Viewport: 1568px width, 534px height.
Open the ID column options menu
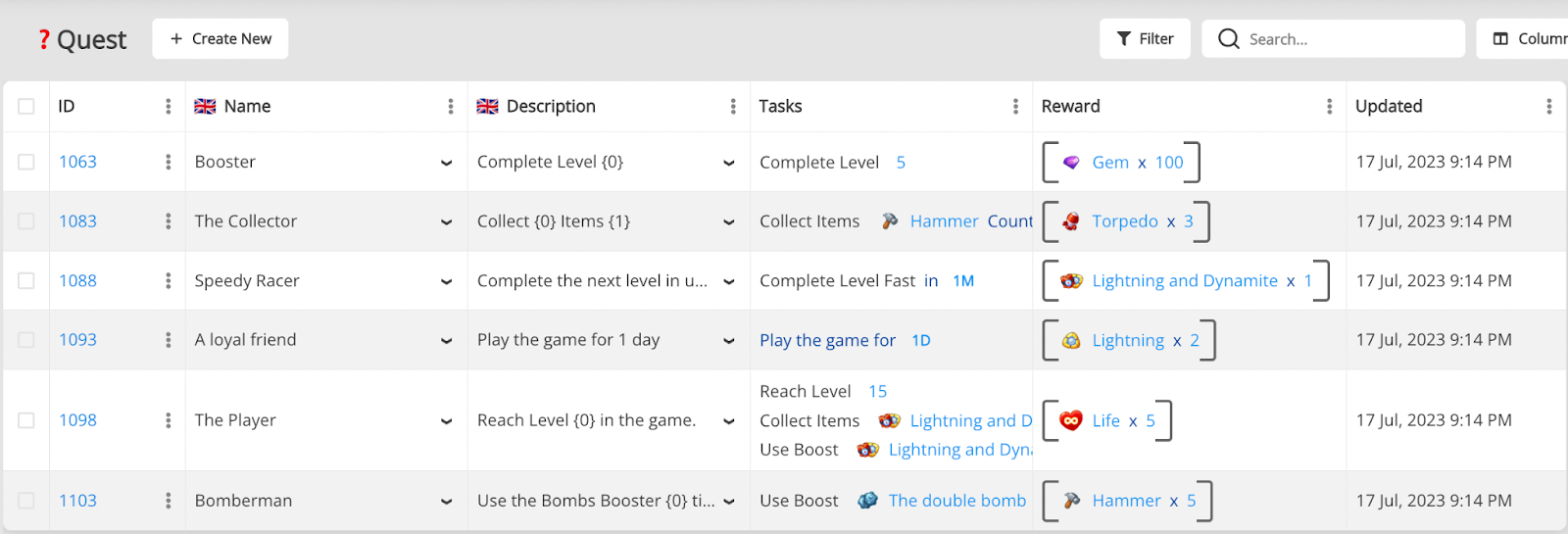pos(169,107)
